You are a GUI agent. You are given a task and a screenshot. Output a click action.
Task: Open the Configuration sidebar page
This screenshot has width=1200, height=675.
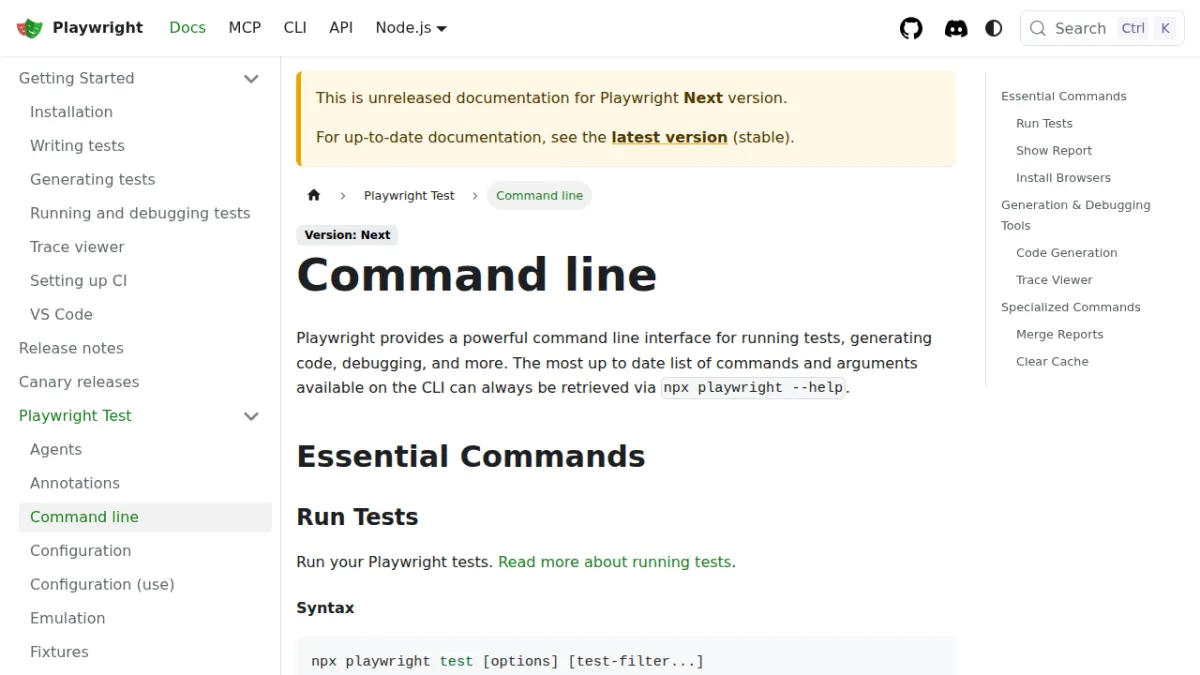coord(80,551)
